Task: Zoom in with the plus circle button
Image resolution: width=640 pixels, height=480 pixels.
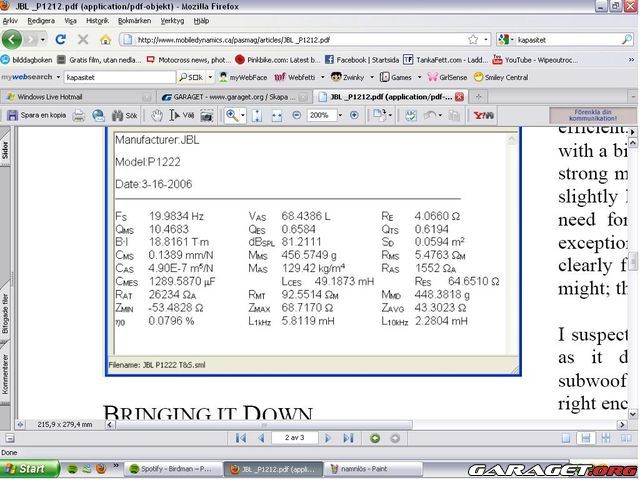Action: click(x=354, y=116)
